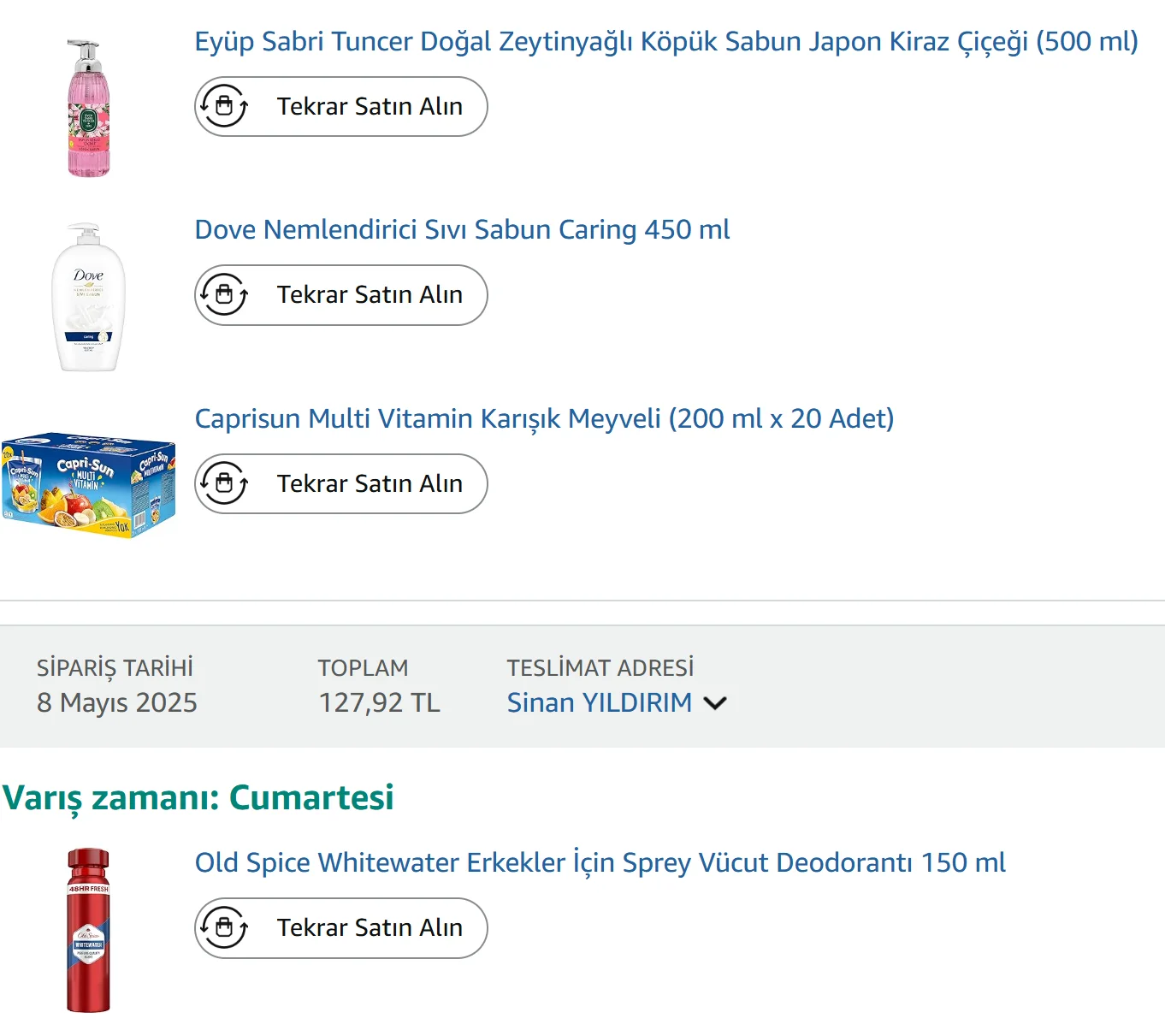
Task: Click the Varış zamanı: Cumartesi heading
Action: pos(198,797)
